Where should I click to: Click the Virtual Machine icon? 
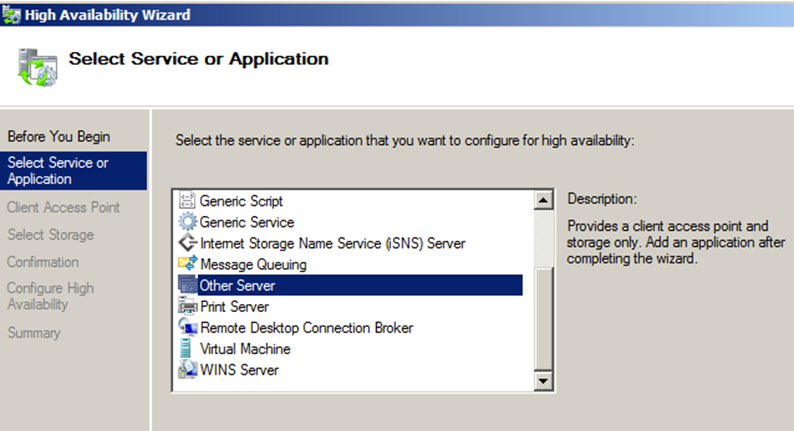click(x=186, y=348)
